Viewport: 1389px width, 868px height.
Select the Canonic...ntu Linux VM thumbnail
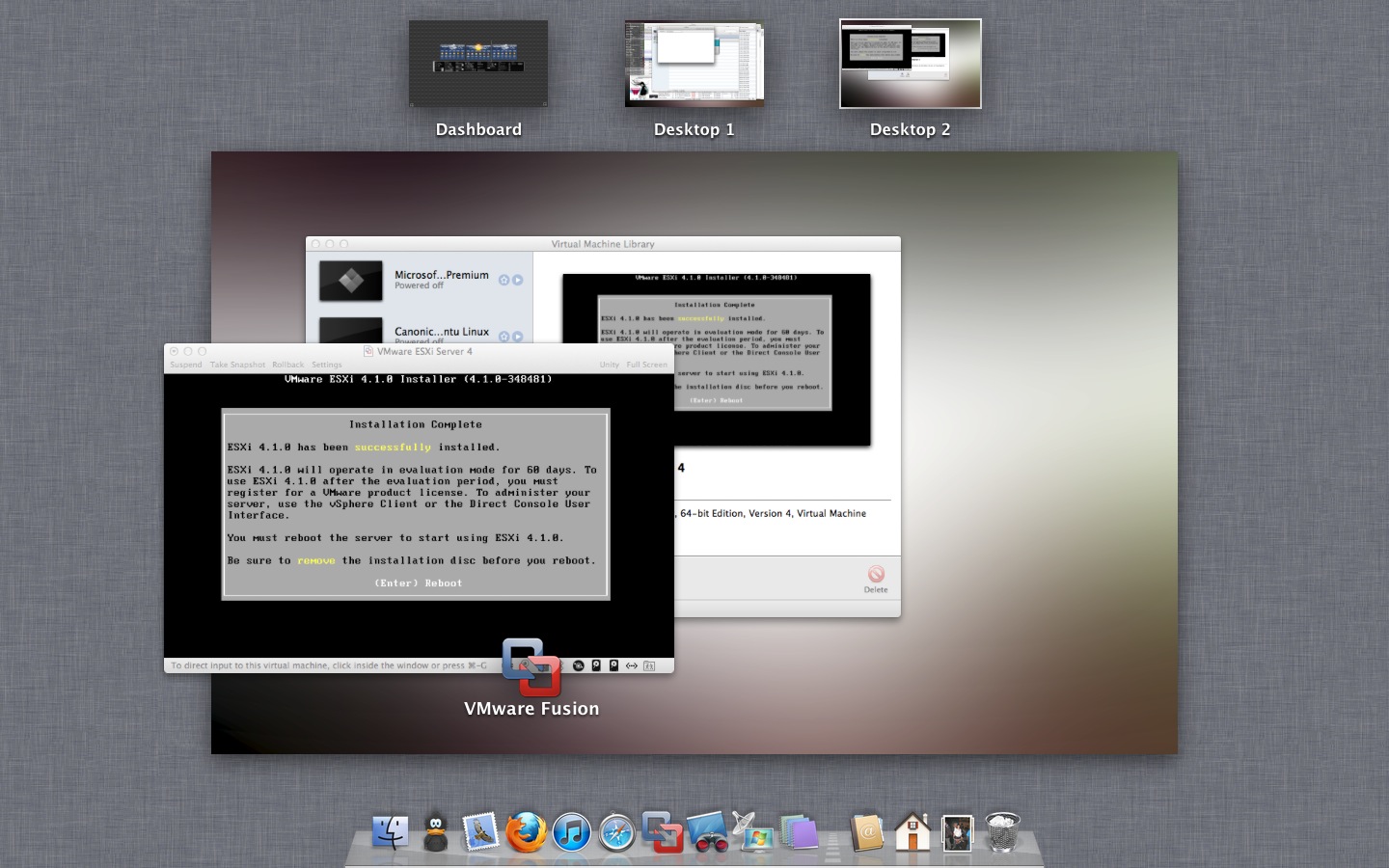click(x=351, y=331)
